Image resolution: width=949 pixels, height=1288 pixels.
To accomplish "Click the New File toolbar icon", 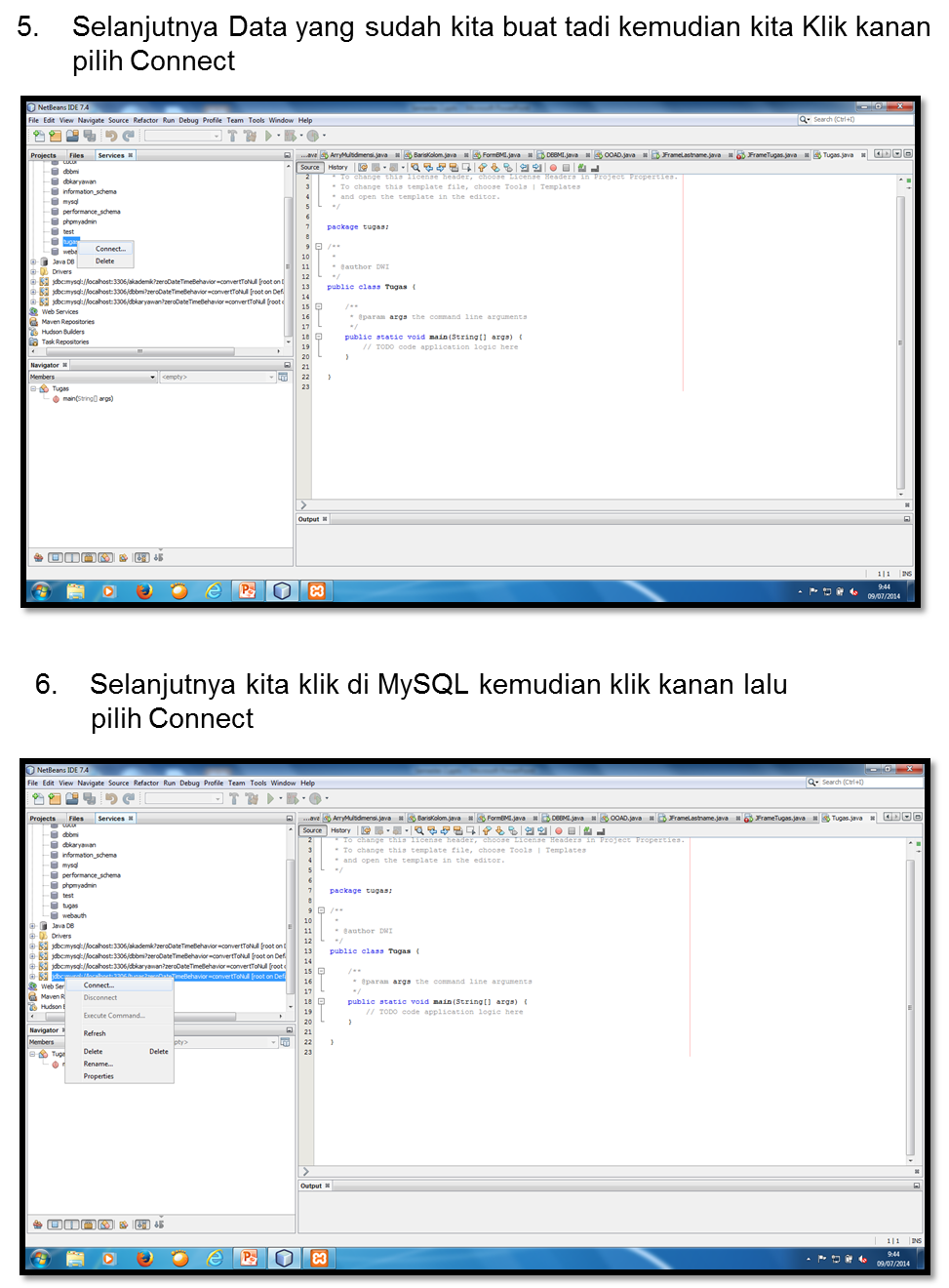I will point(39,136).
